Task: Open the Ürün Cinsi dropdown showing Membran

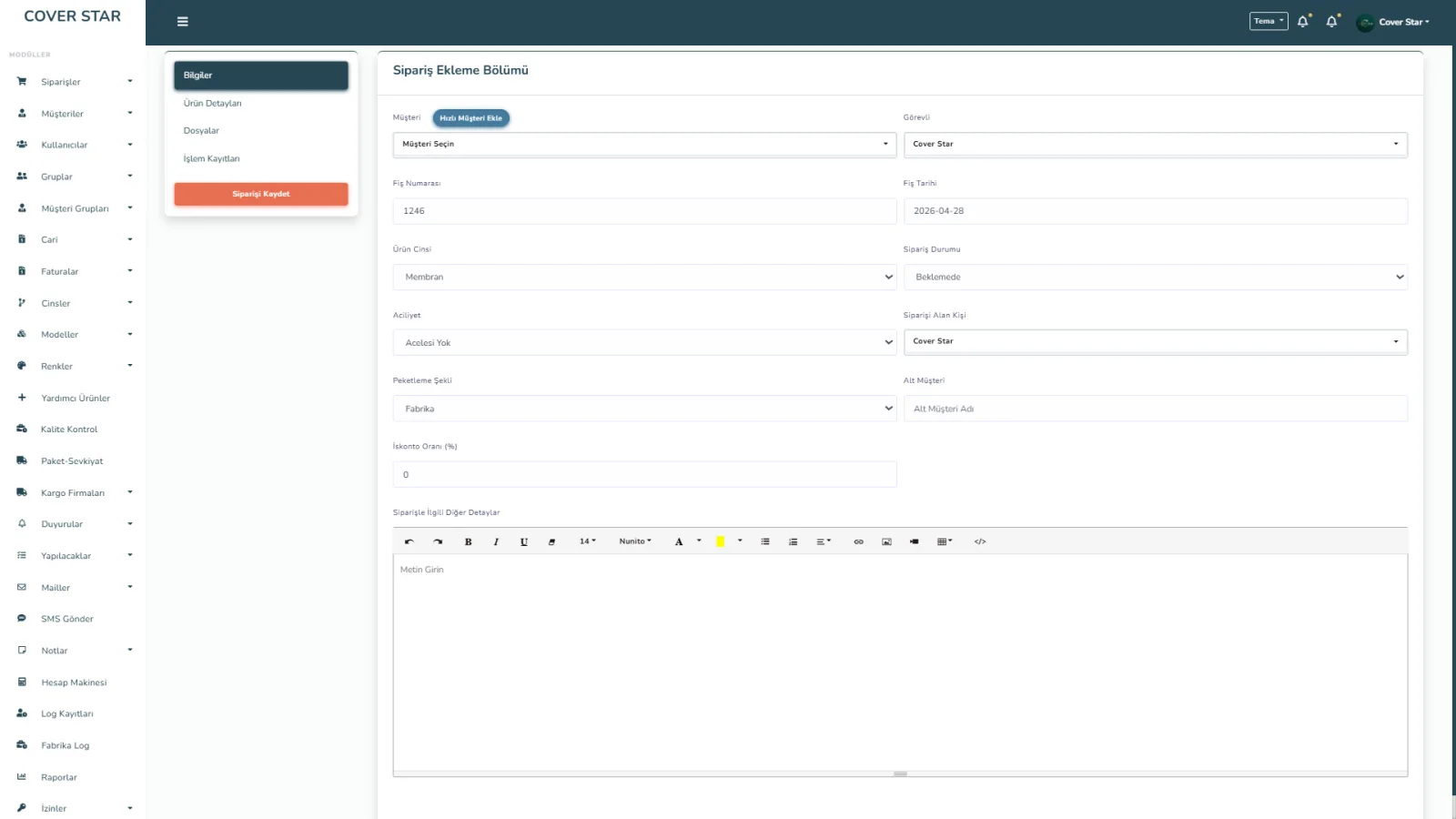Action: [x=644, y=277]
